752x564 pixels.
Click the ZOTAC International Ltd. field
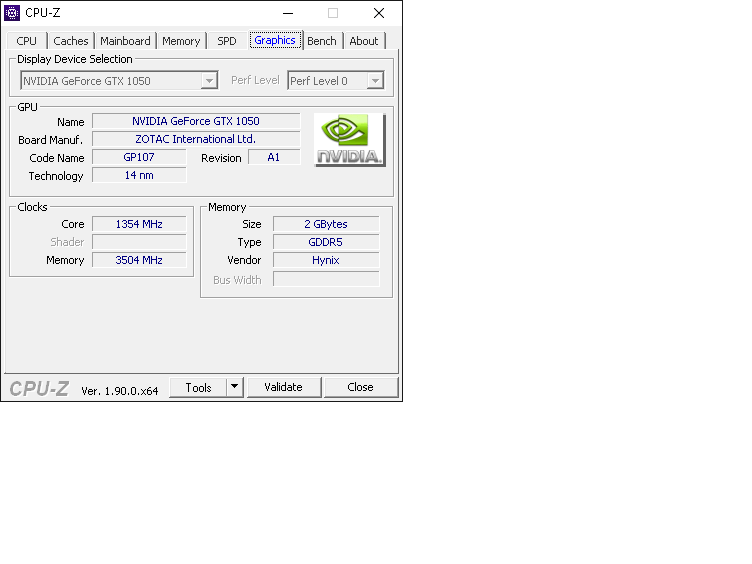pos(196,139)
